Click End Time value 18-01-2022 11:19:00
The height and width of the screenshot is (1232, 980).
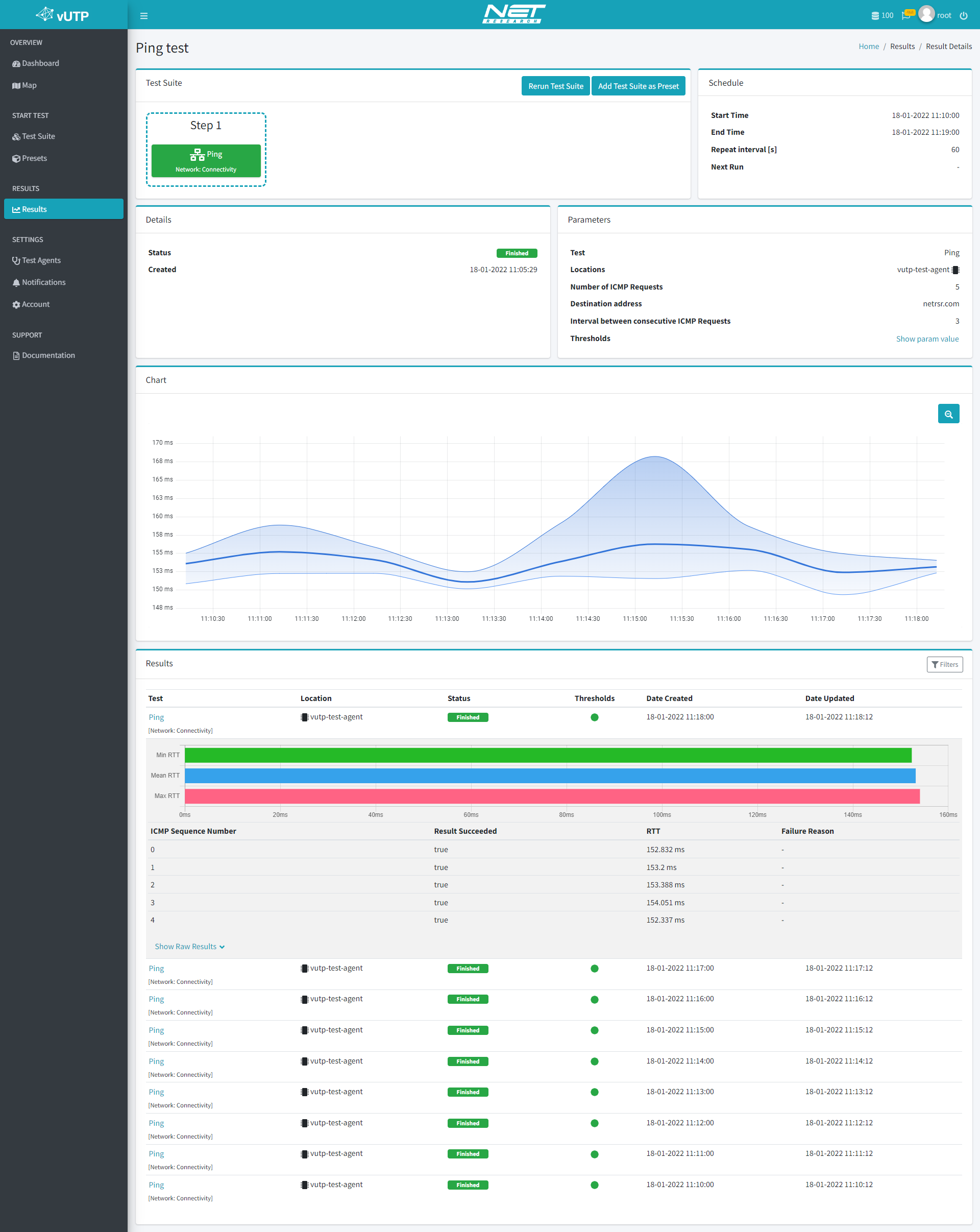[x=925, y=132]
